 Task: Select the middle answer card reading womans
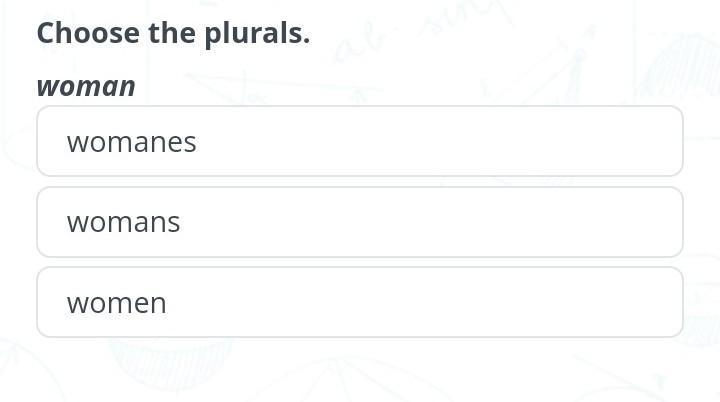coord(360,222)
